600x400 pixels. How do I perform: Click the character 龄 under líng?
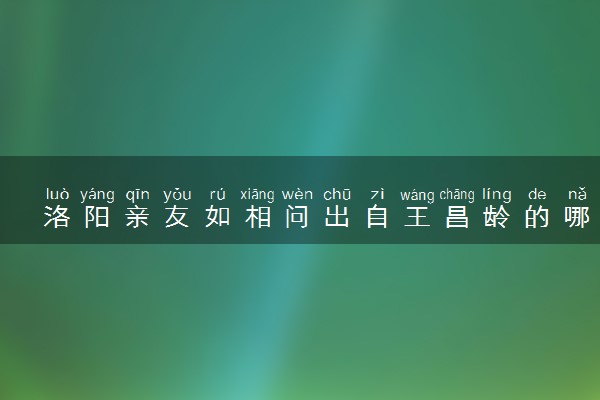497,217
